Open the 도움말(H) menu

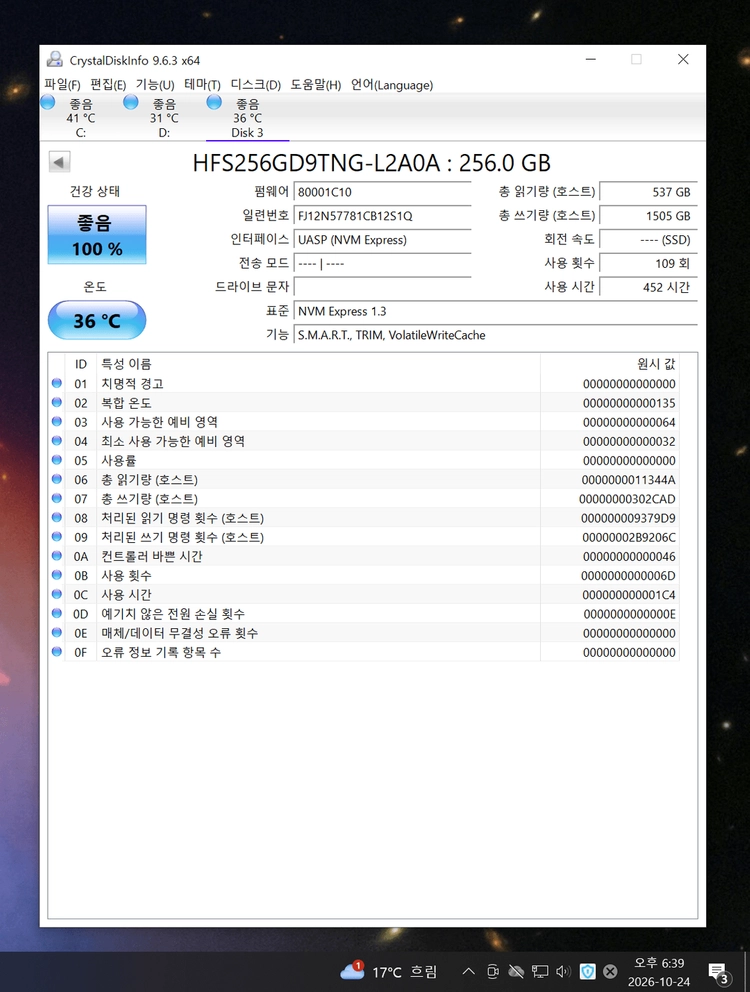tap(316, 85)
